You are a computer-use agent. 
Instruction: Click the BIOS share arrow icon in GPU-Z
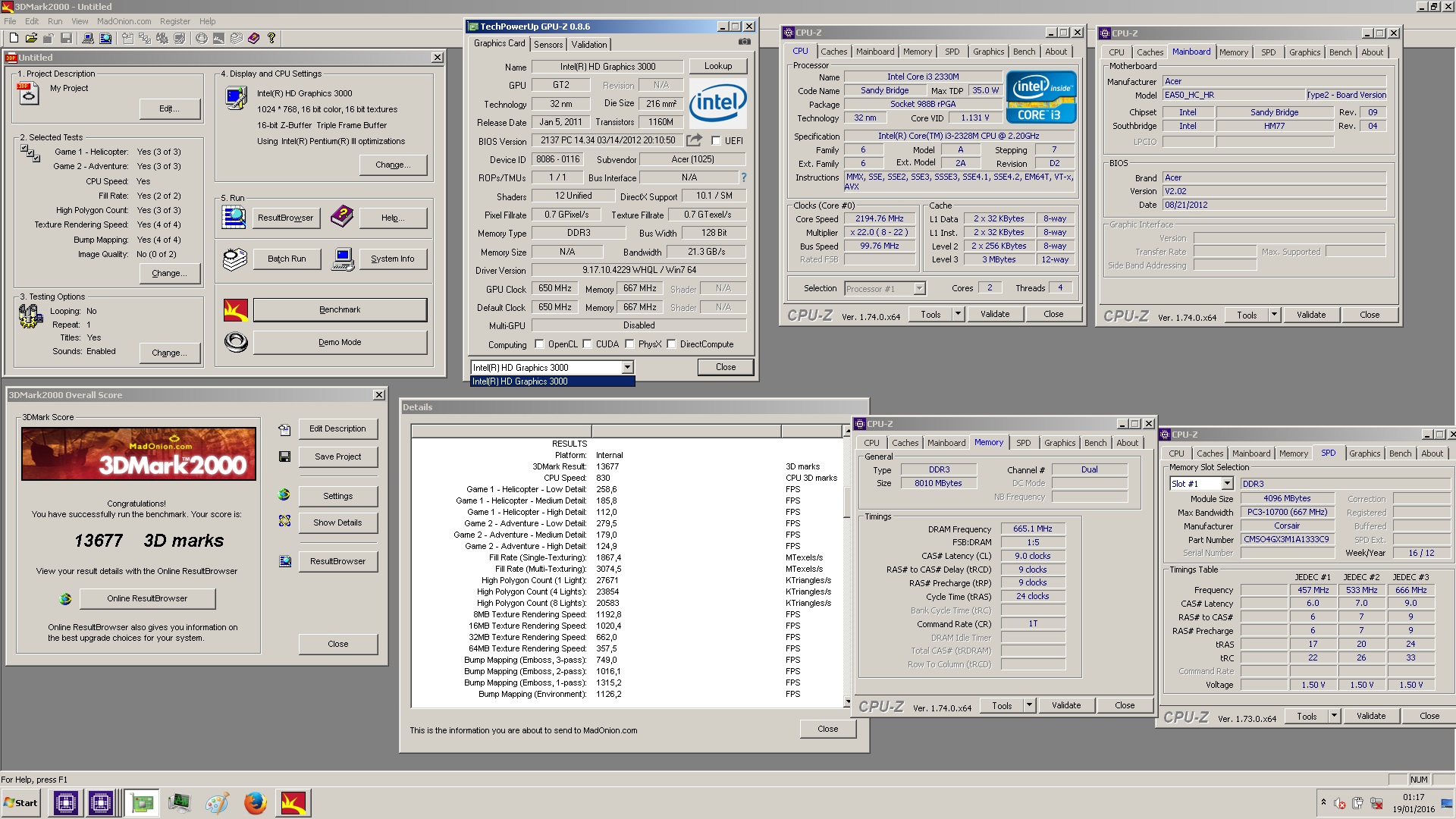click(x=694, y=140)
